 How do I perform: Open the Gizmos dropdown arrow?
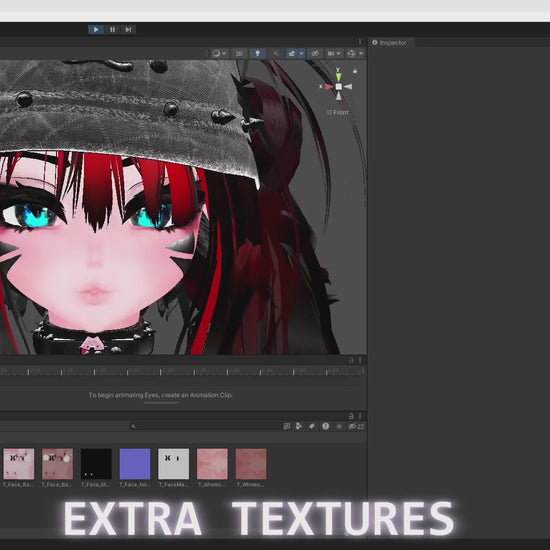click(x=361, y=53)
